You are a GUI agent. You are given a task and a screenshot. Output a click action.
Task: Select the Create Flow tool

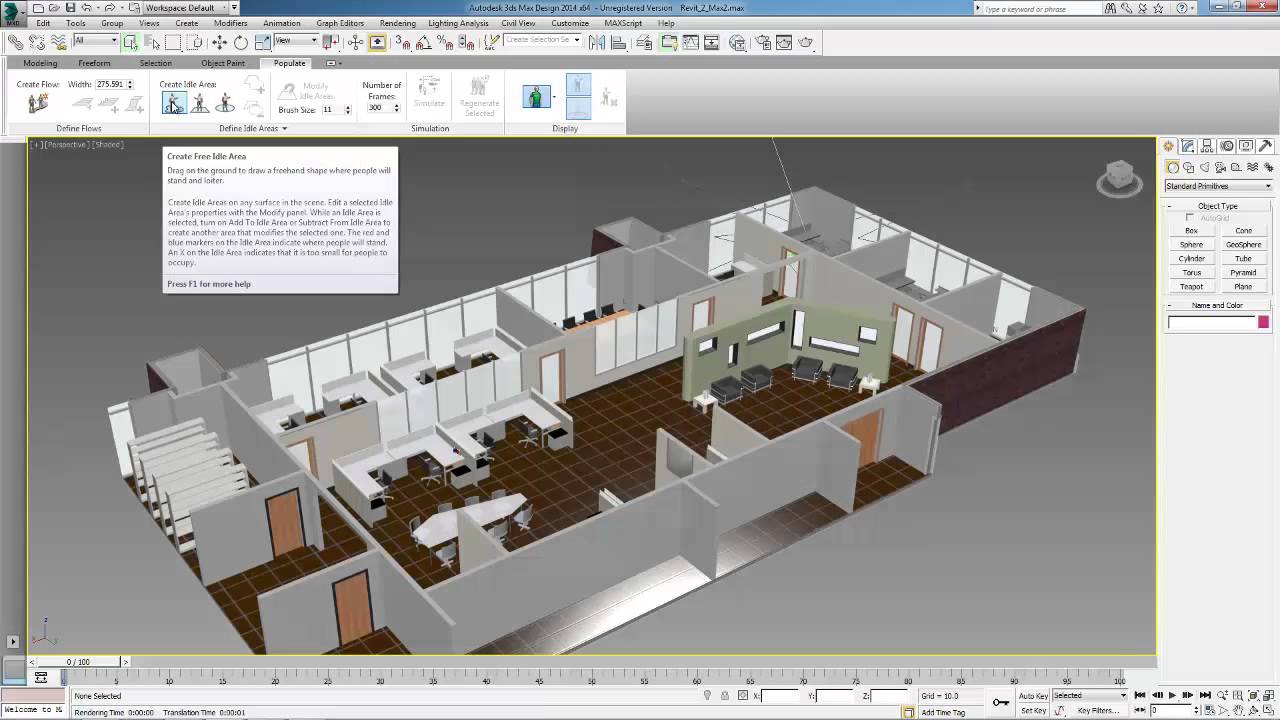[38, 104]
